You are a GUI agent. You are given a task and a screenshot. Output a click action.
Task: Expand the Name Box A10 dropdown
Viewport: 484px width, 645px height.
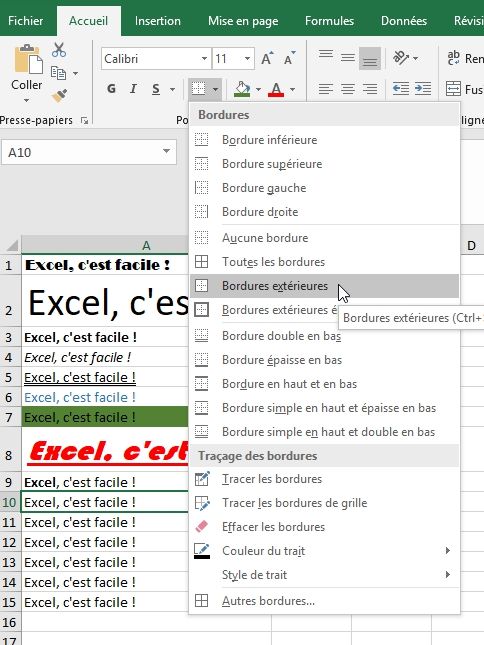click(166, 152)
